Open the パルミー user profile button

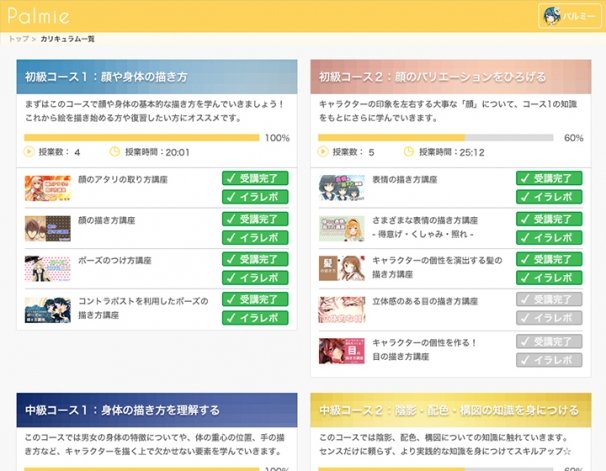pyautogui.click(x=569, y=16)
